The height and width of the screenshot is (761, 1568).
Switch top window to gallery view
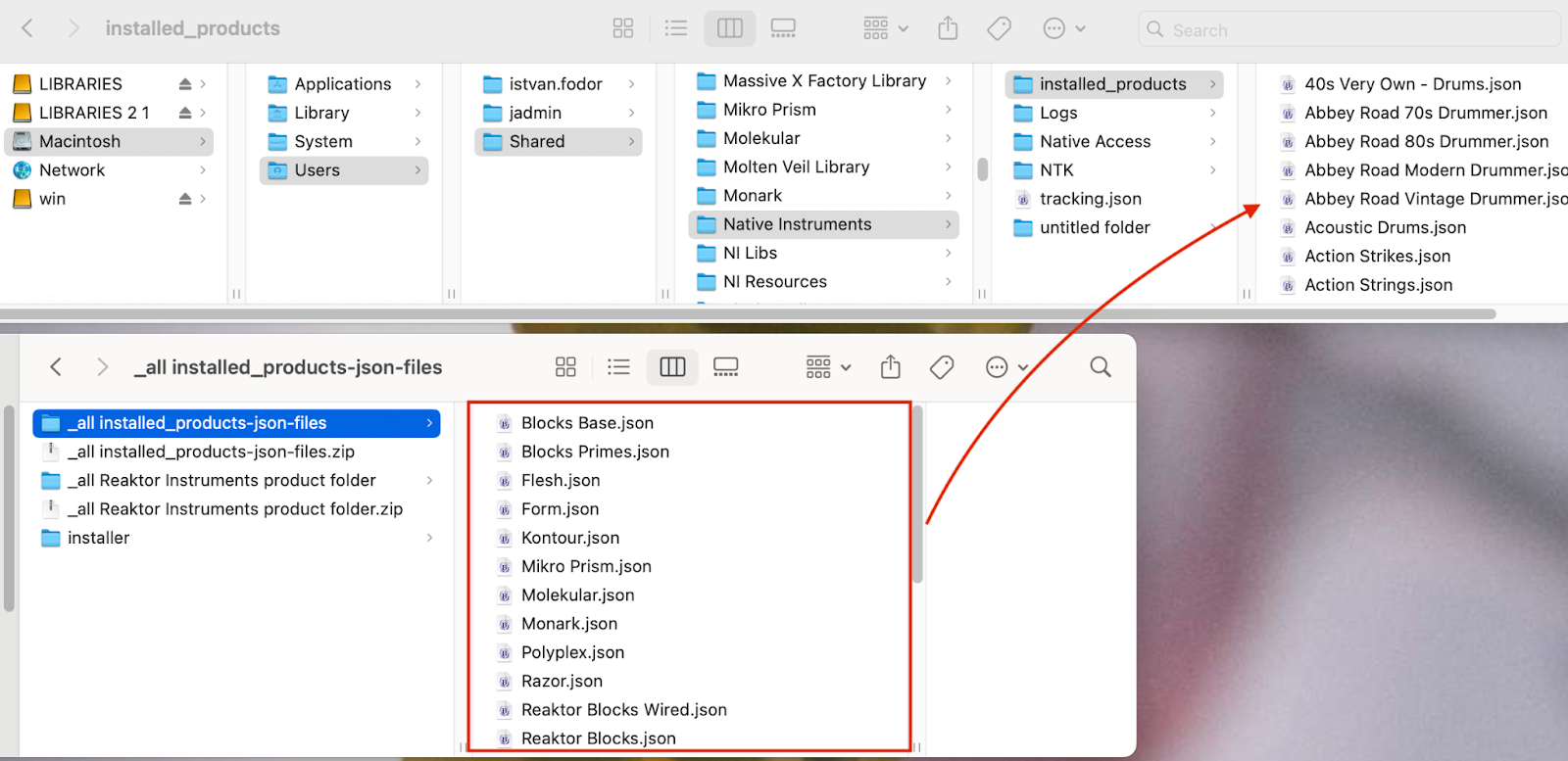(x=783, y=28)
